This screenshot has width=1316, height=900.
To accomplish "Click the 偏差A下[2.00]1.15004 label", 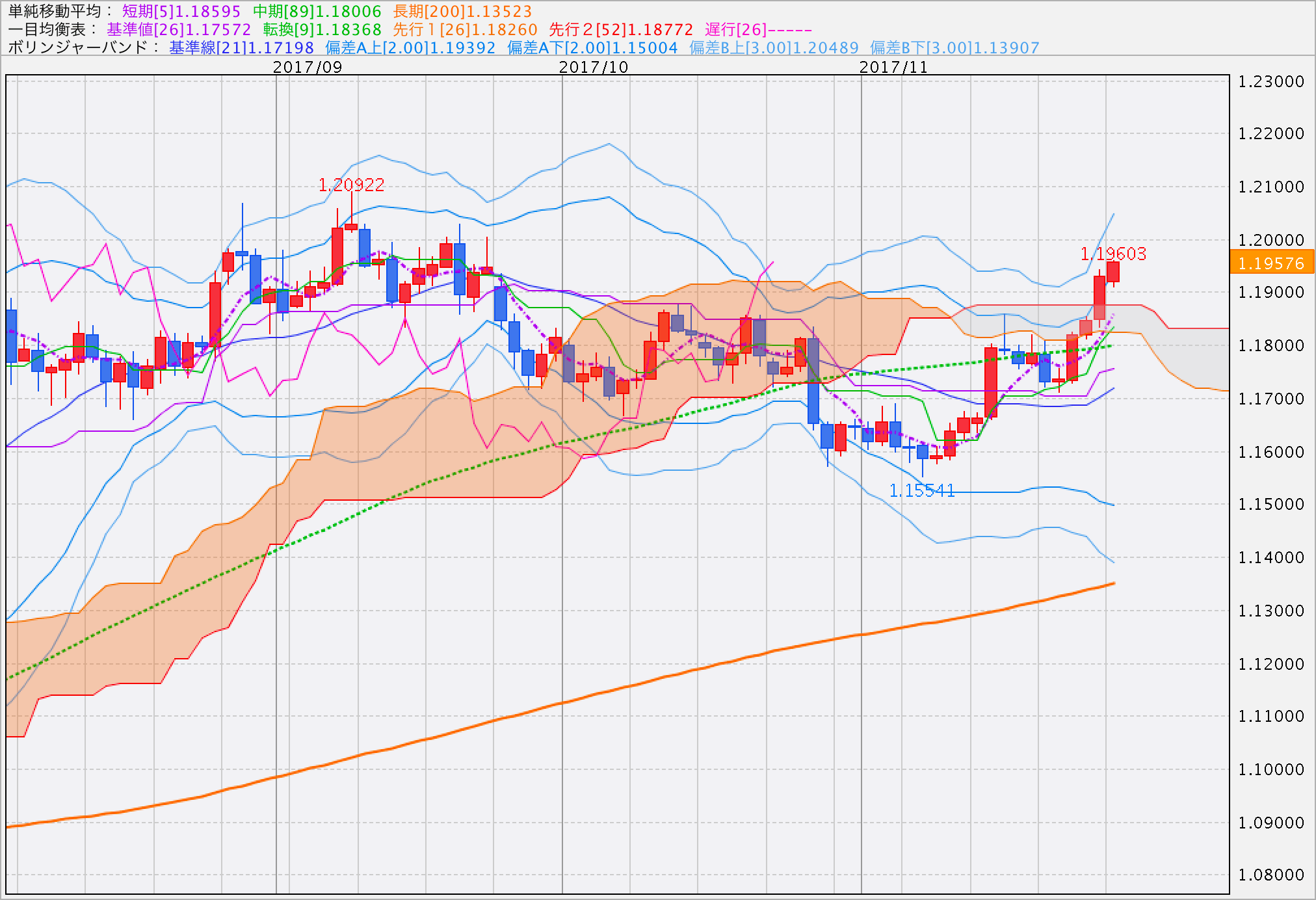I will (592, 48).
